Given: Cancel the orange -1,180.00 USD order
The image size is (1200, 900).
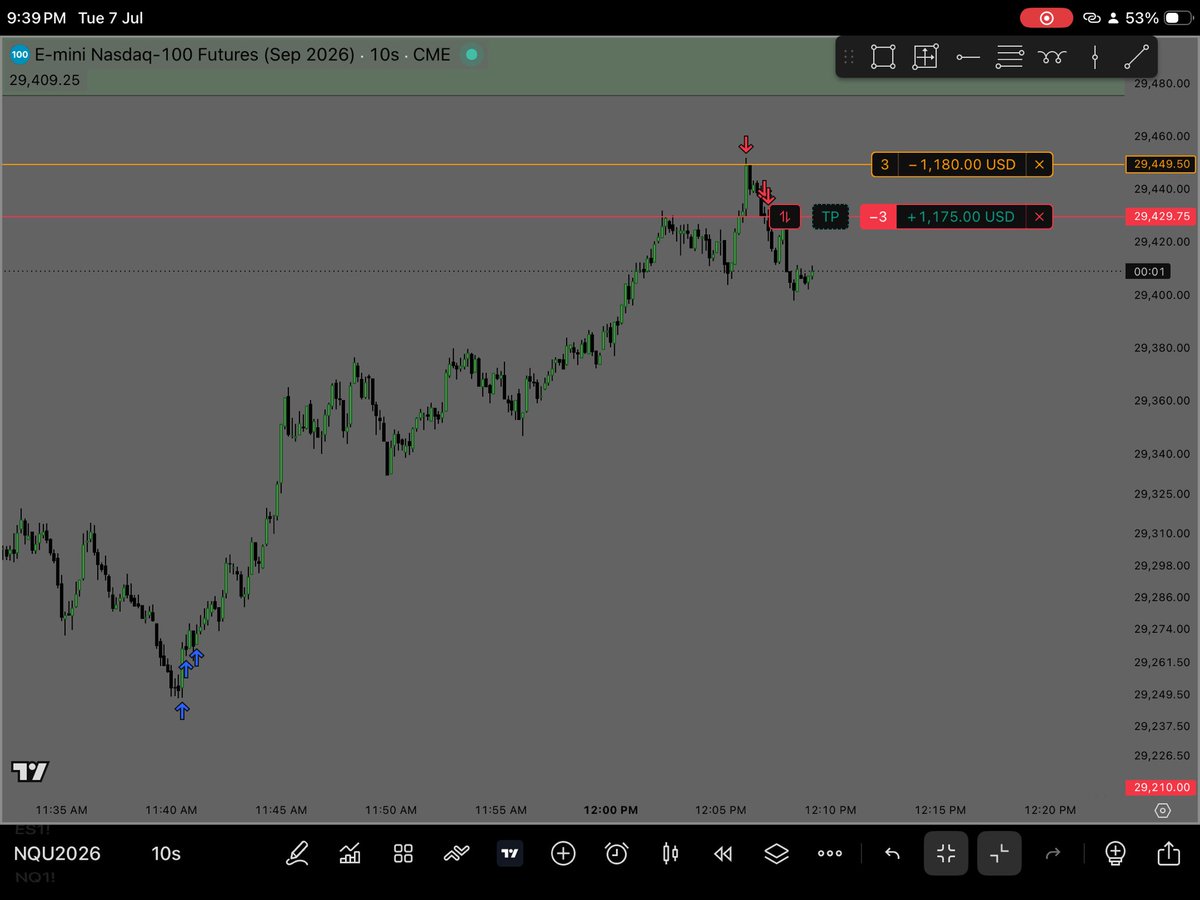Looking at the screenshot, I should [x=1040, y=164].
